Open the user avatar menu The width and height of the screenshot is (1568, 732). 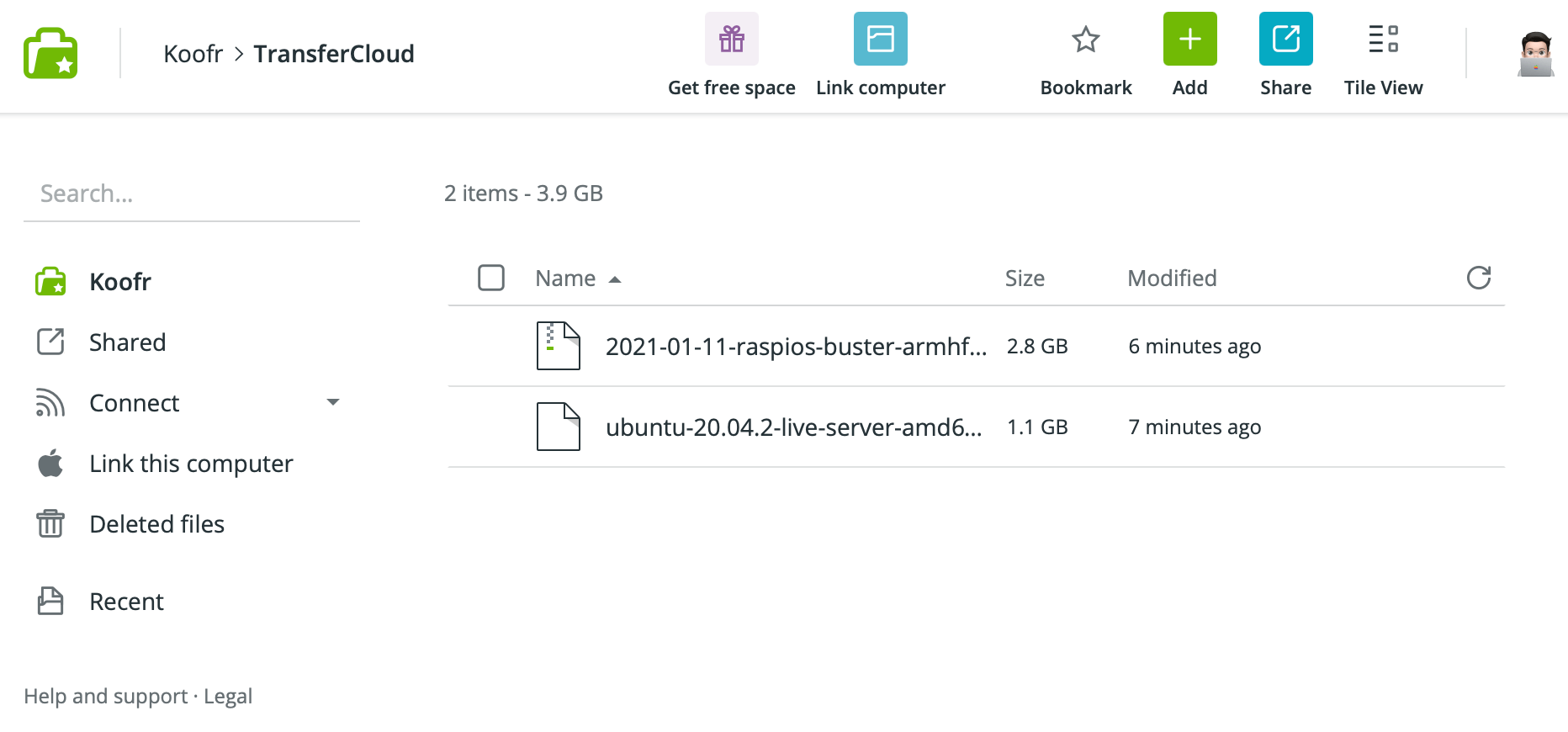1536,54
